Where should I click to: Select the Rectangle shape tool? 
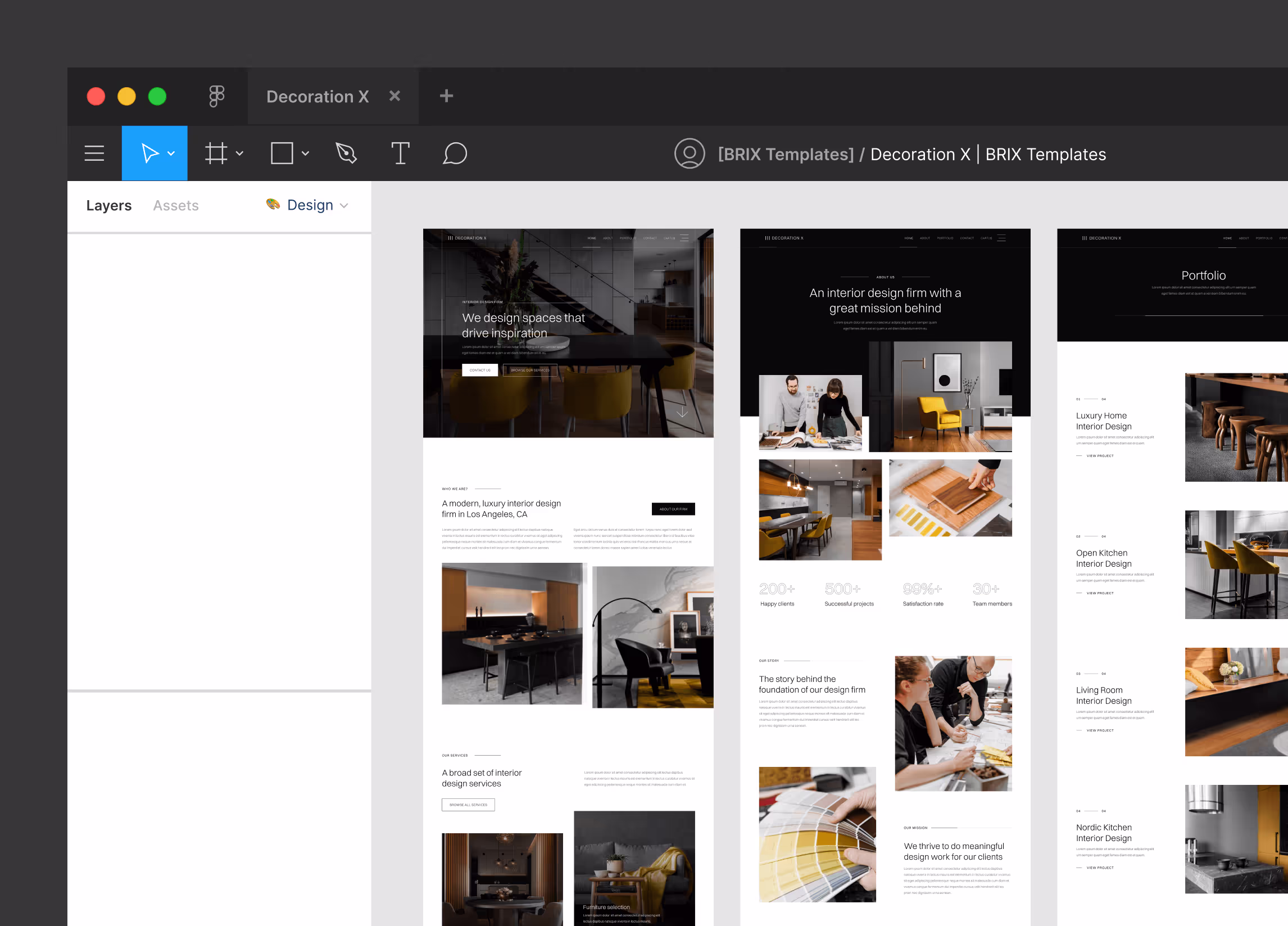[x=282, y=153]
